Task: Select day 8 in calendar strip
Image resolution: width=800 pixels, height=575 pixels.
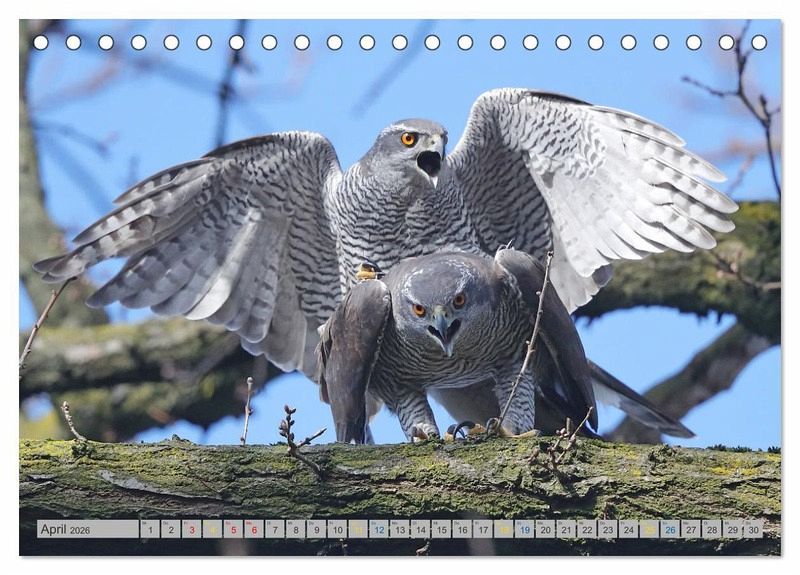Action: click(x=296, y=529)
